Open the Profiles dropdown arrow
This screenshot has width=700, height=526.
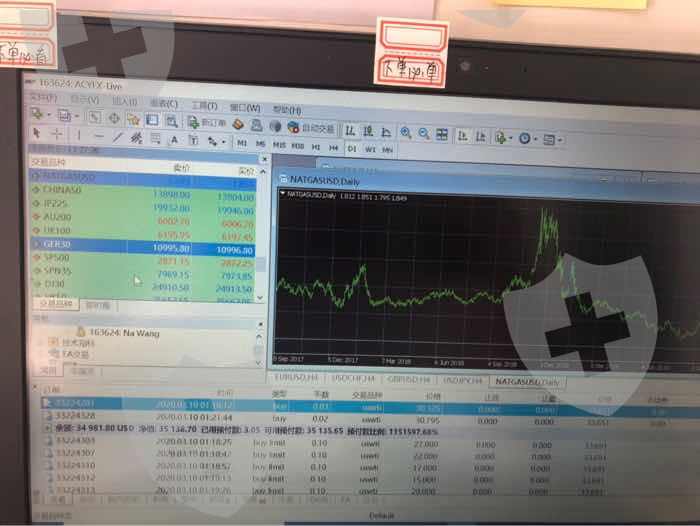[77, 117]
